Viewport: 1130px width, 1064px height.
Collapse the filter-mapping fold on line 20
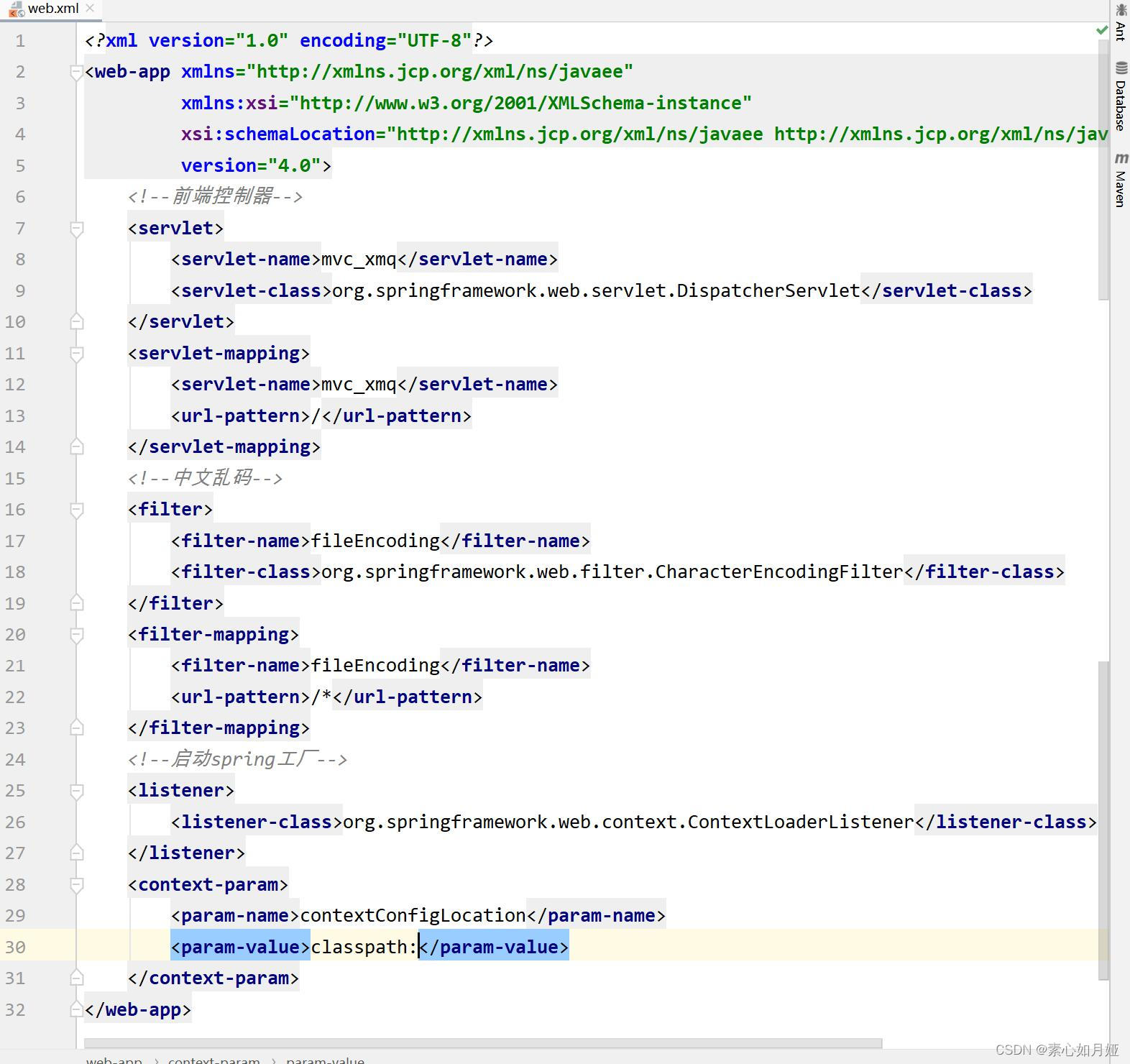pyautogui.click(x=76, y=635)
